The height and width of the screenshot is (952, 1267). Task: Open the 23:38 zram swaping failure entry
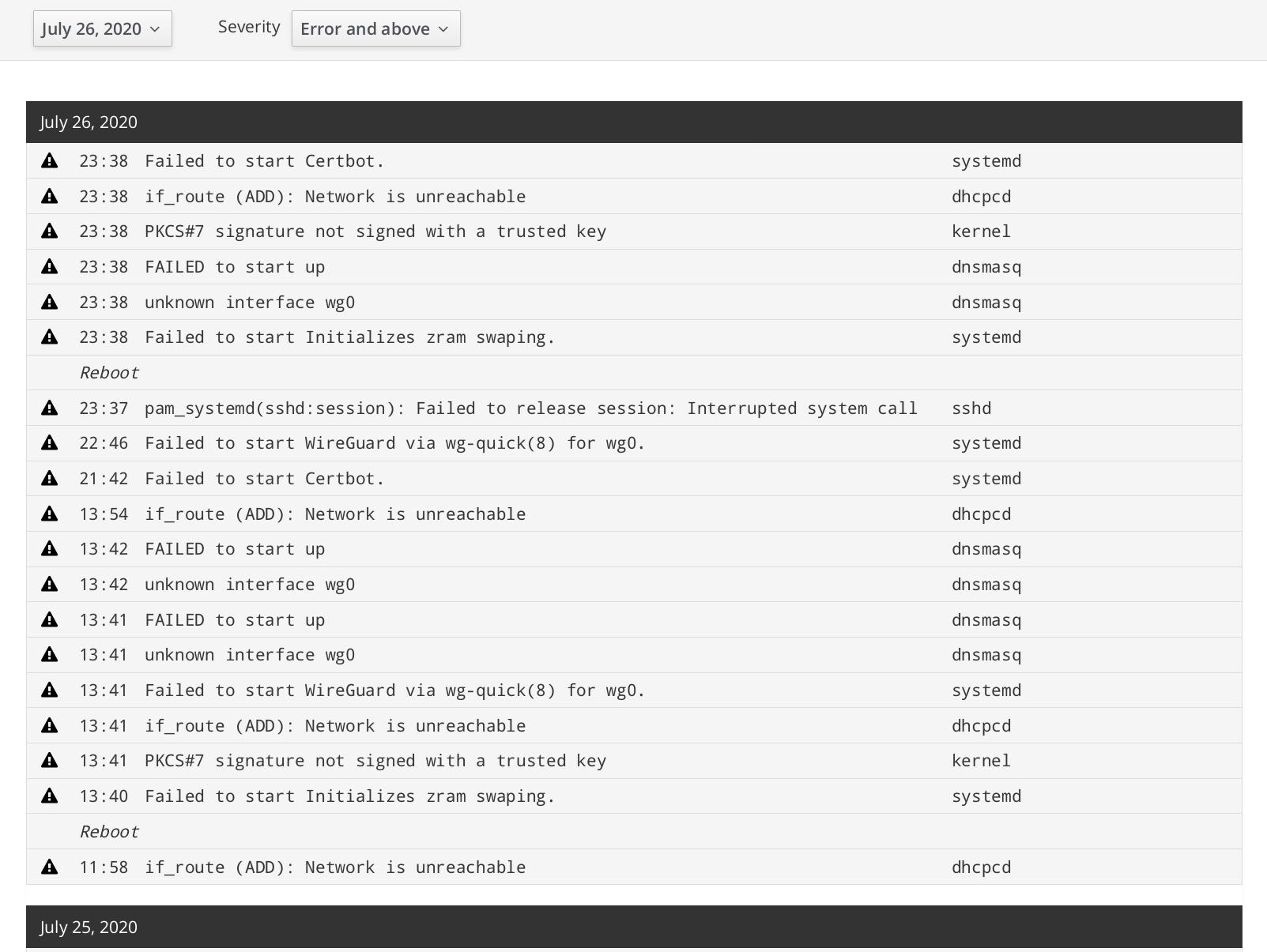[x=634, y=337]
